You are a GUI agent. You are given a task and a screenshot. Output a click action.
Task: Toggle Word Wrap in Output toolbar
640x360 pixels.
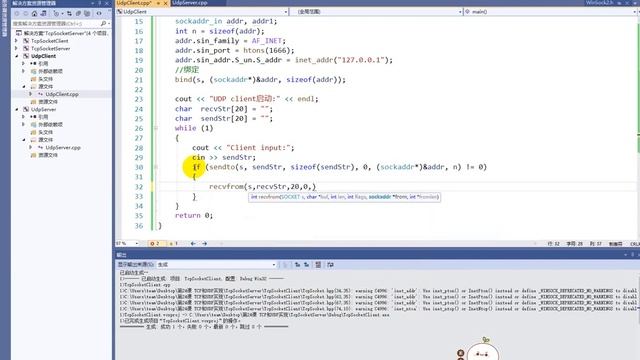click(331, 264)
